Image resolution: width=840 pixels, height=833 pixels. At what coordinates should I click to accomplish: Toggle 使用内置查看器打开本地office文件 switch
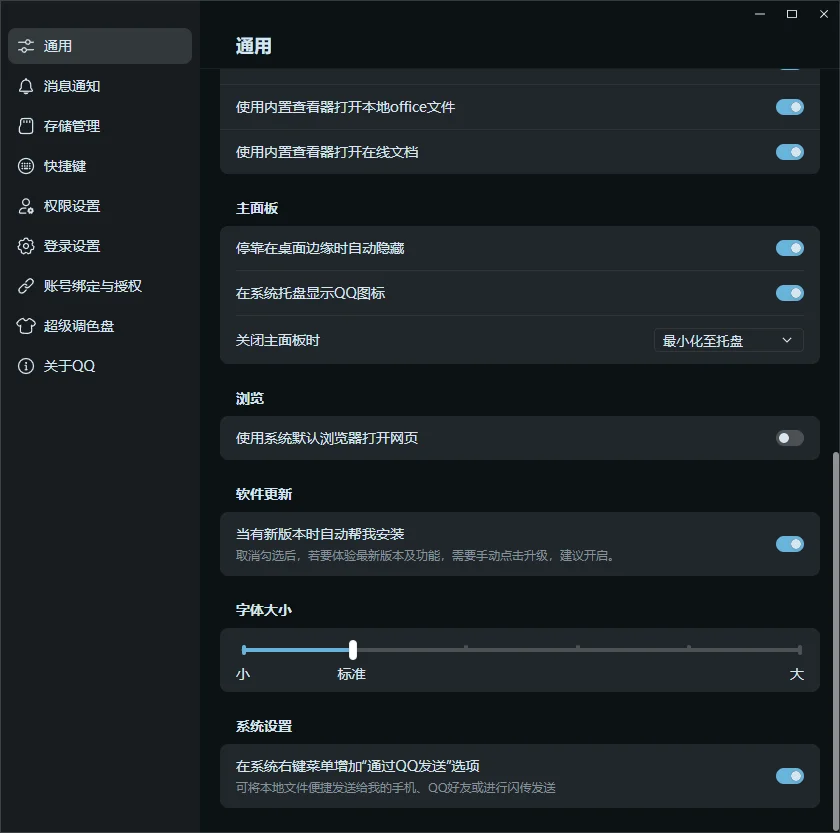[790, 107]
